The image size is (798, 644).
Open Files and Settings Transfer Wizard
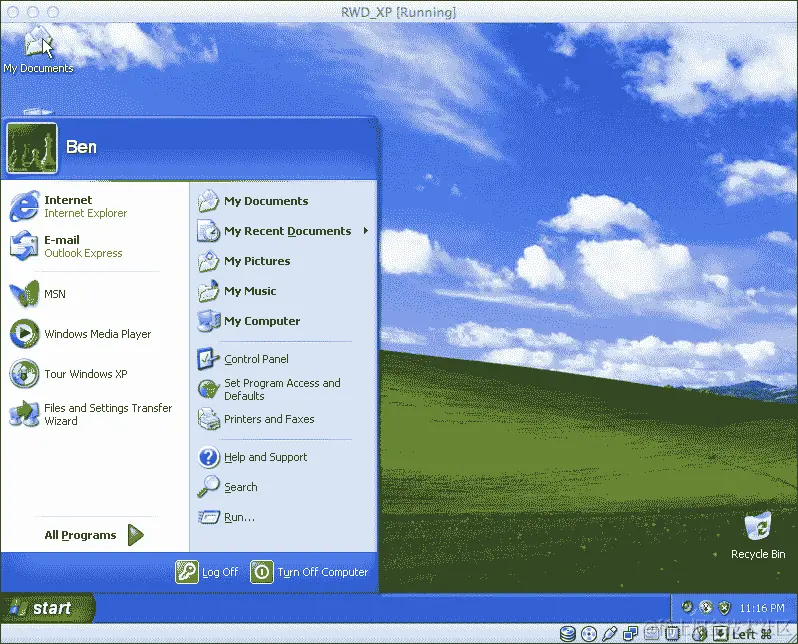click(91, 414)
